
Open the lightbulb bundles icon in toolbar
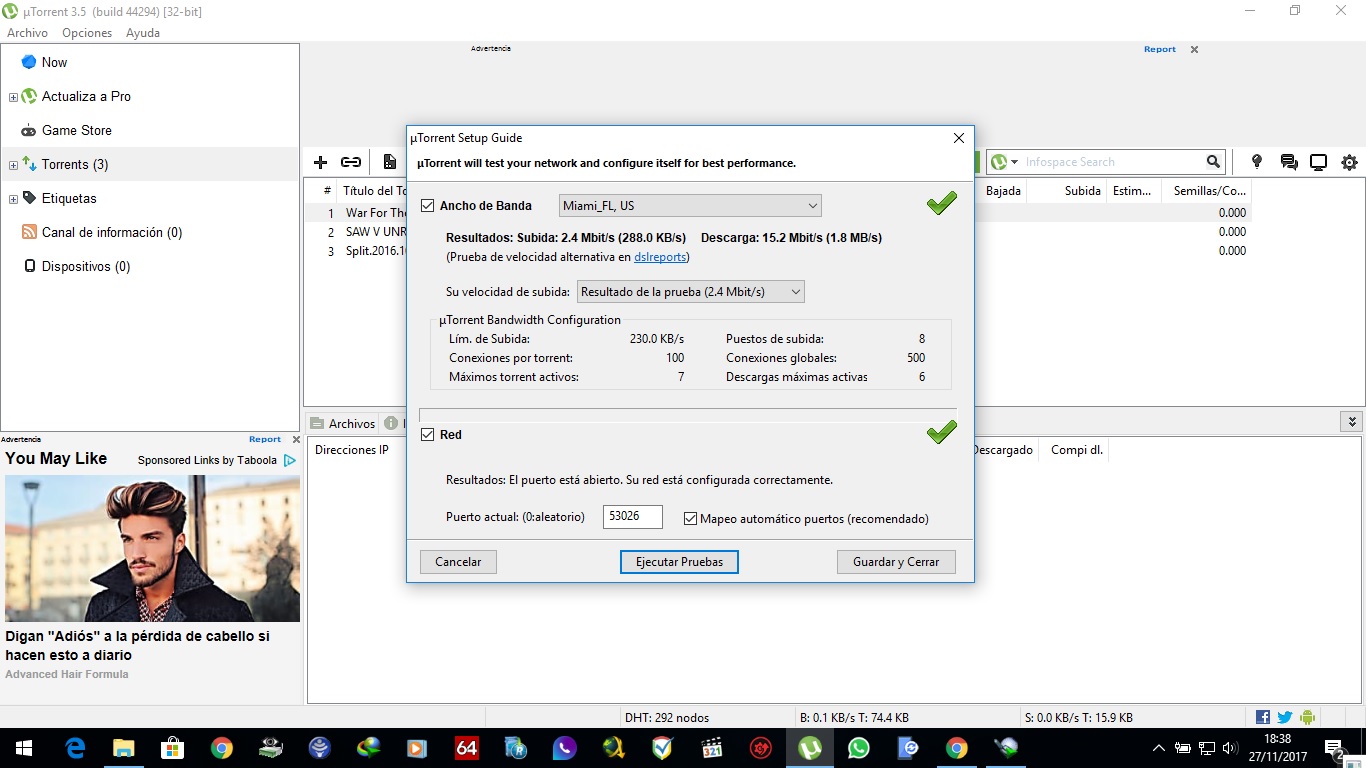(x=1257, y=162)
